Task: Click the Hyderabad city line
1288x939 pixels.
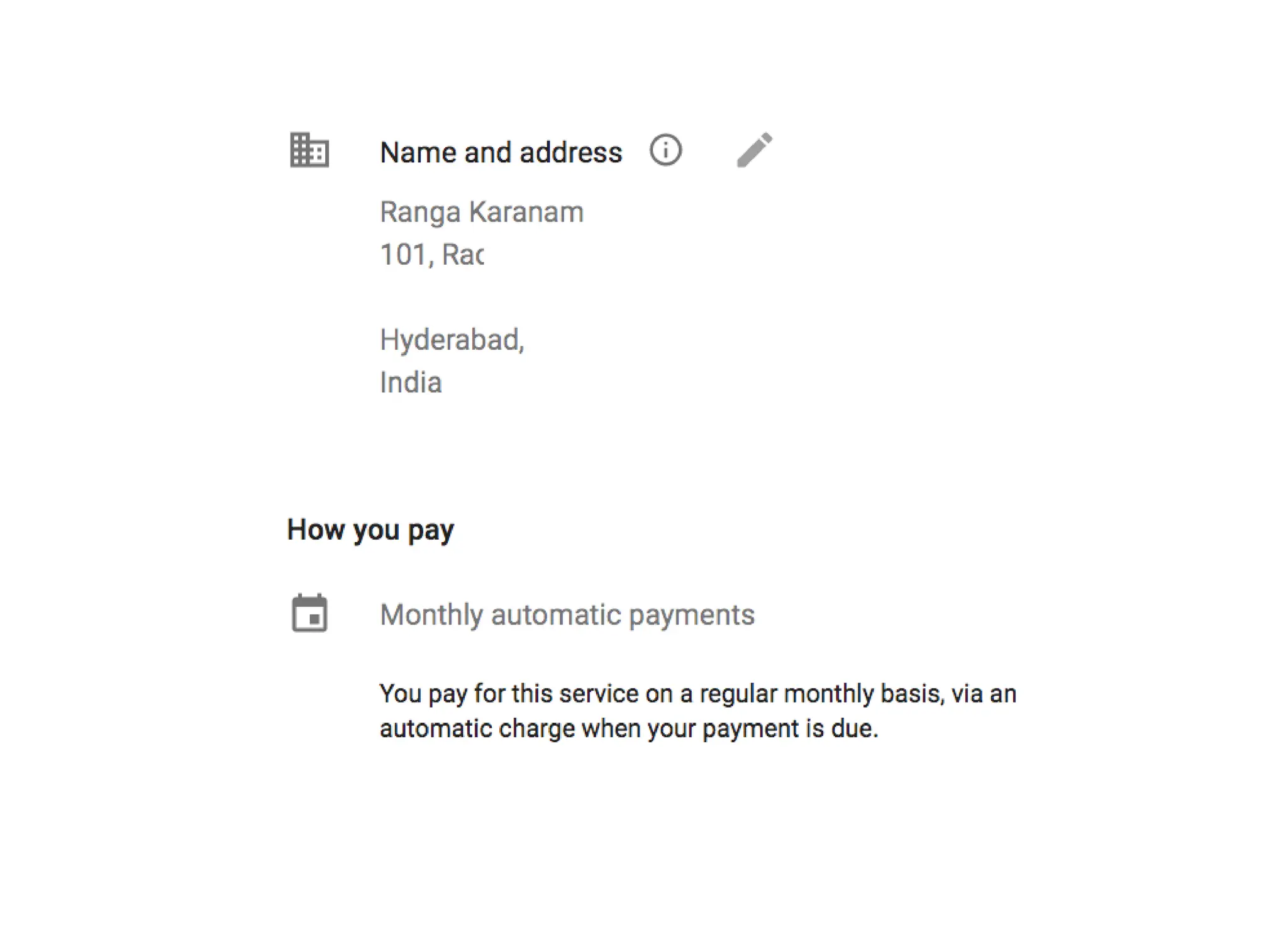Action: click(x=452, y=340)
